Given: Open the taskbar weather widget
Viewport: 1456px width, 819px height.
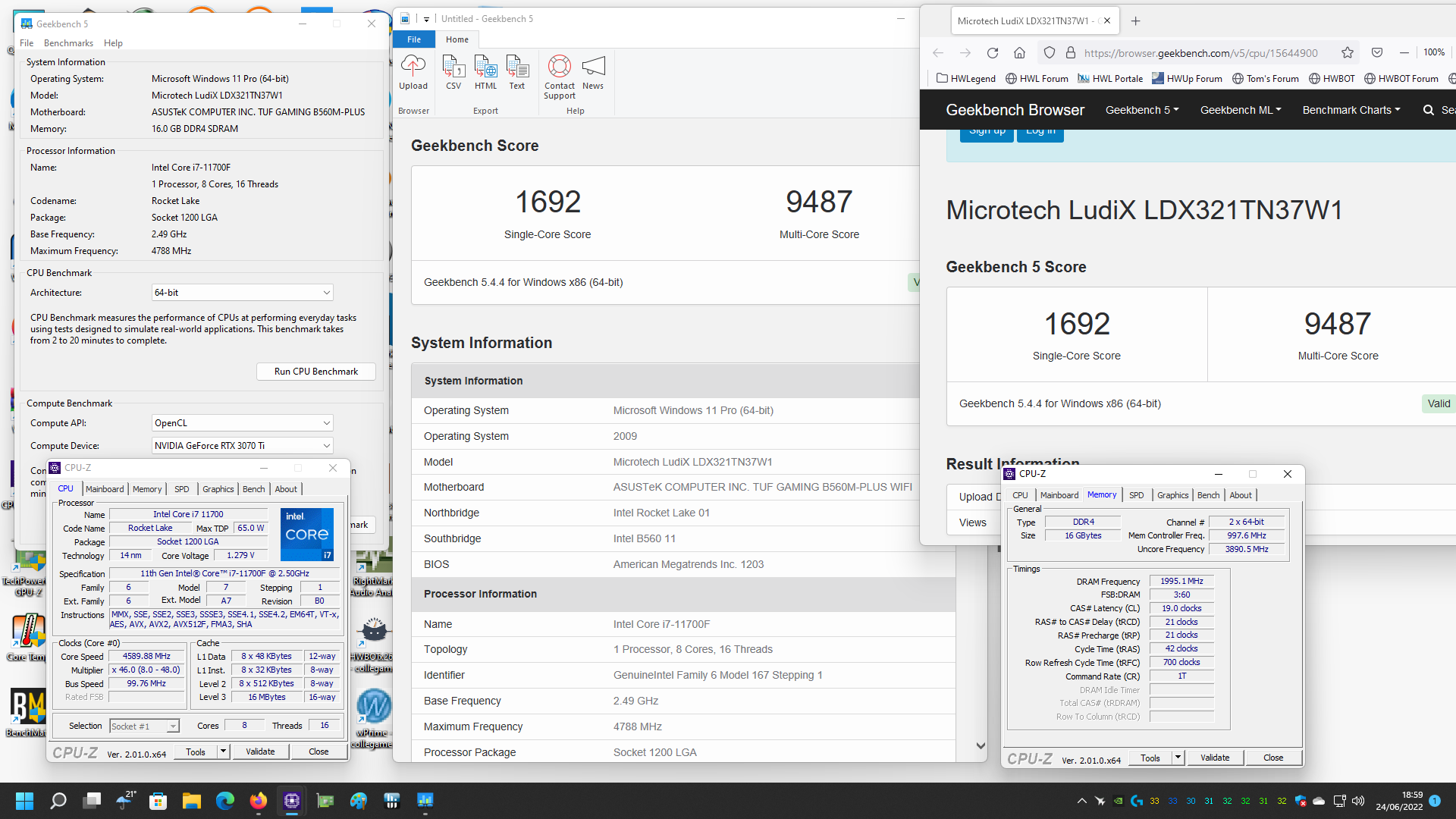Looking at the screenshot, I should click(125, 801).
